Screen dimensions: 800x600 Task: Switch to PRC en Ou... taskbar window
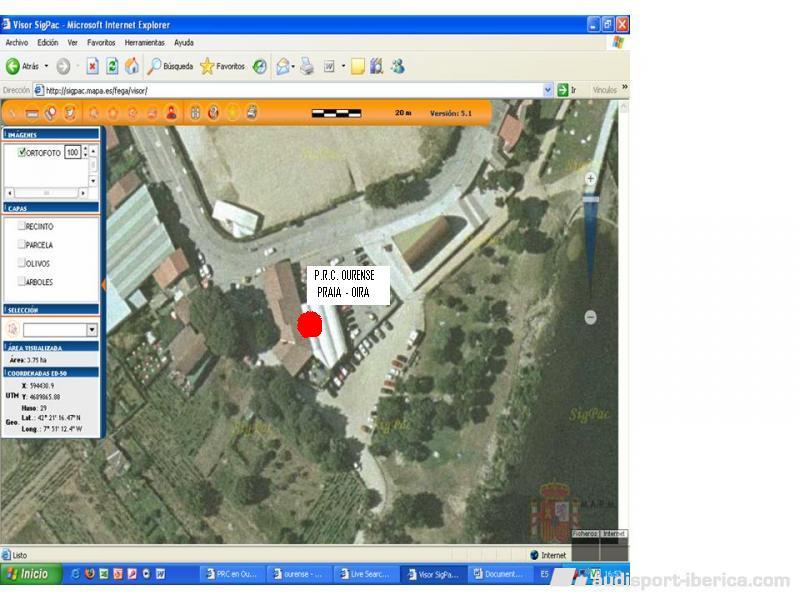pos(232,574)
